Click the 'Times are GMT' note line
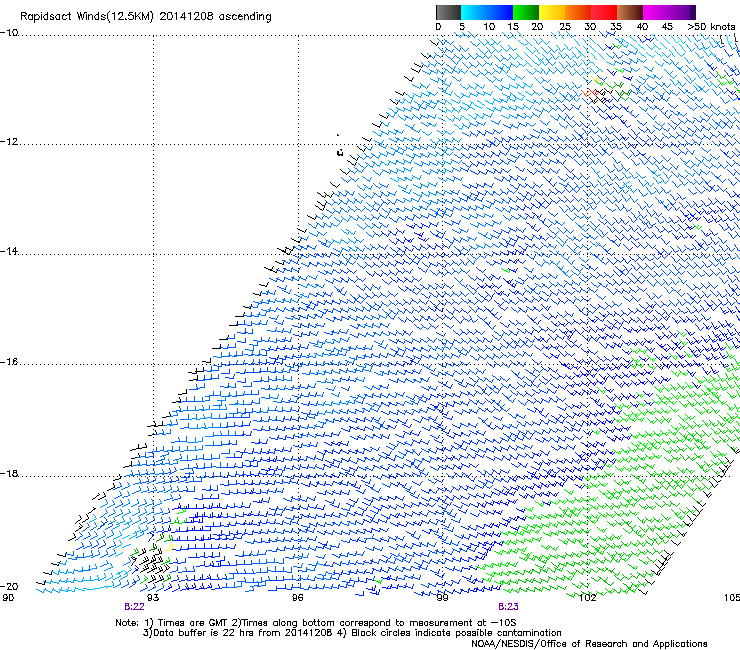This screenshot has width=740, height=650. pos(316,623)
